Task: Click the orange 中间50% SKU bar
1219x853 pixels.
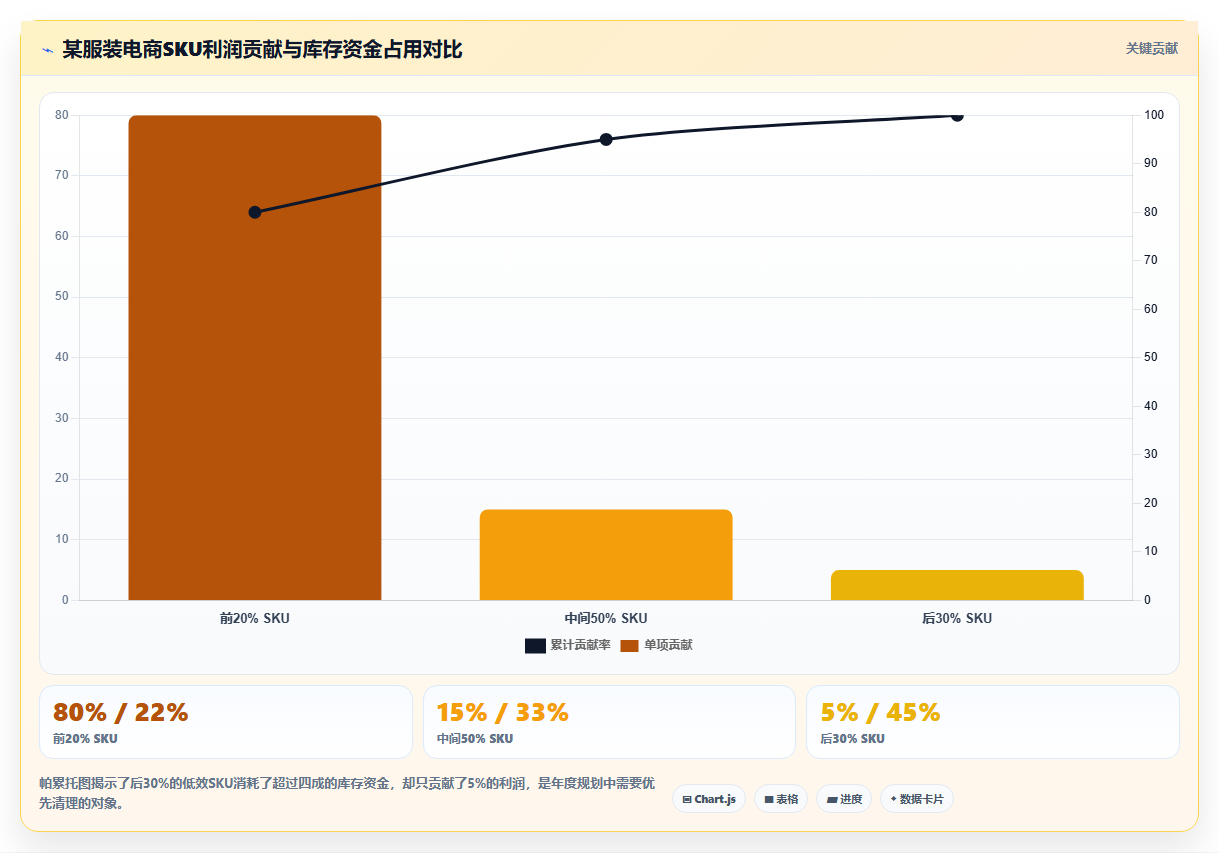Action: click(x=606, y=555)
